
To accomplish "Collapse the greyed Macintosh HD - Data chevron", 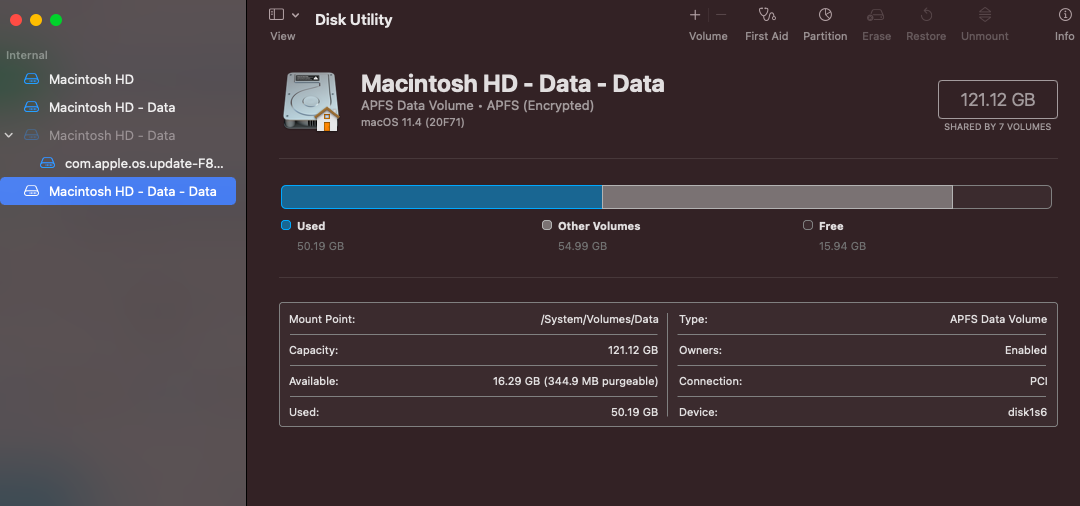I will [9, 135].
